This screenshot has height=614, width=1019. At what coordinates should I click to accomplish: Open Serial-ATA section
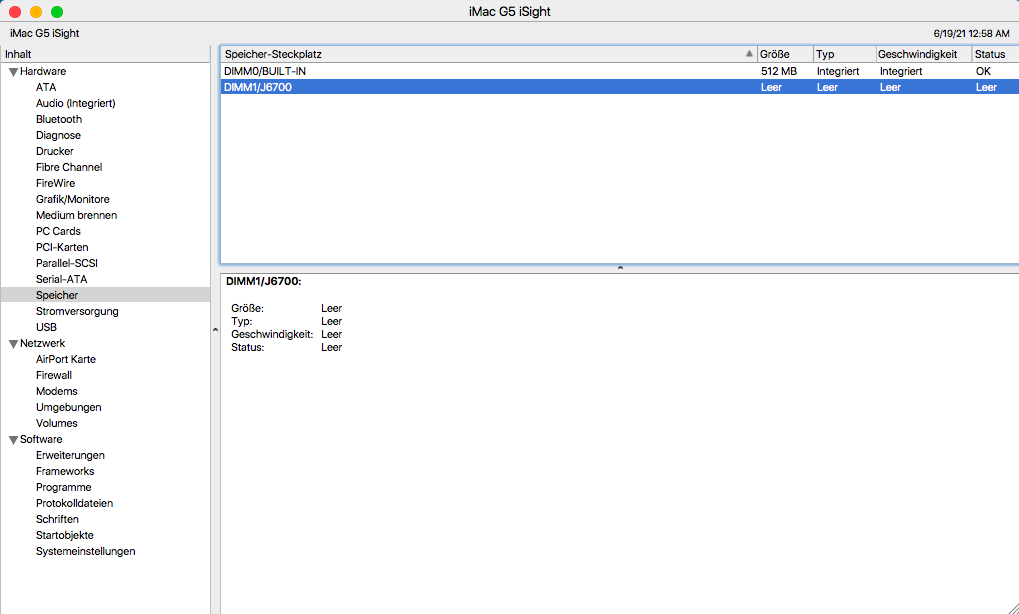(x=61, y=279)
